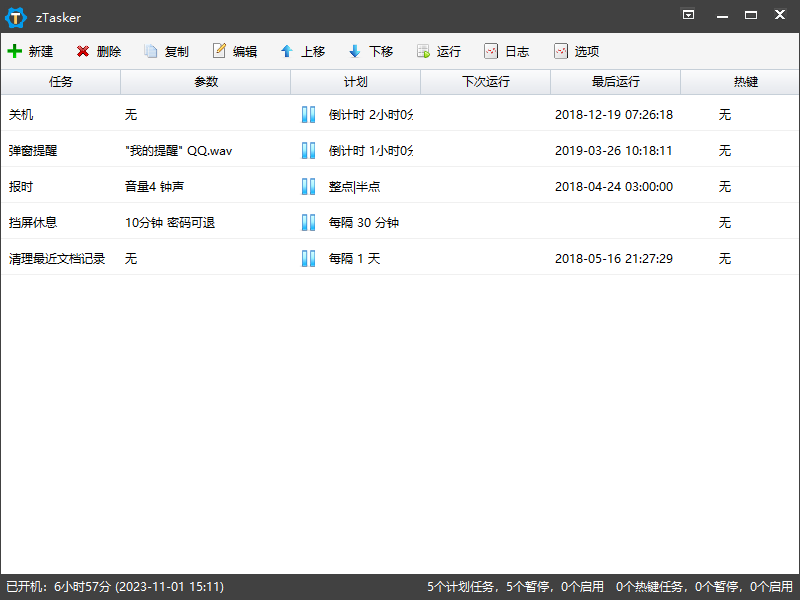Select the 清理最近文档记录 task row
The width and height of the screenshot is (800, 600).
(x=57, y=259)
